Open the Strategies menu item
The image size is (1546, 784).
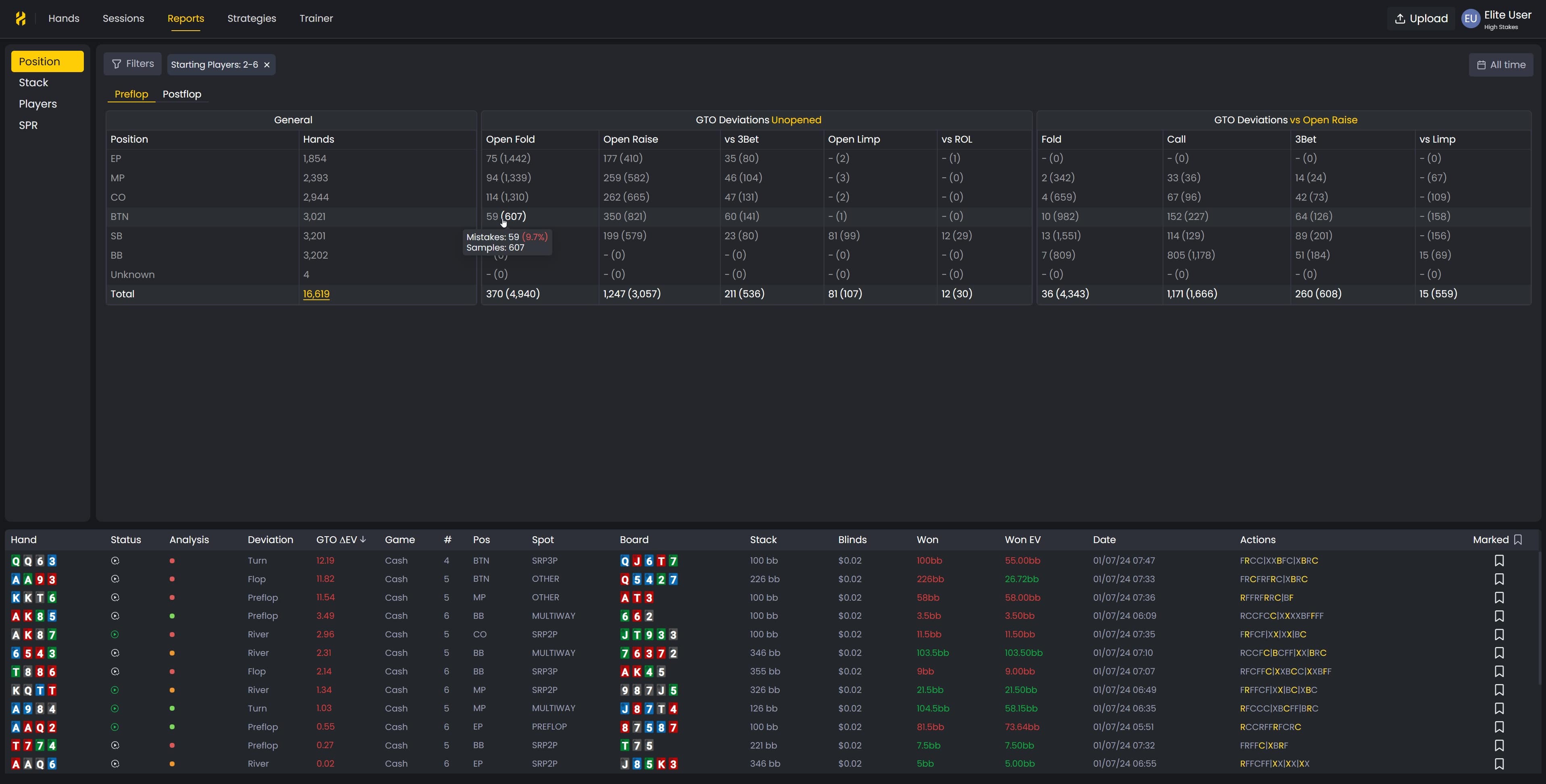click(x=252, y=19)
